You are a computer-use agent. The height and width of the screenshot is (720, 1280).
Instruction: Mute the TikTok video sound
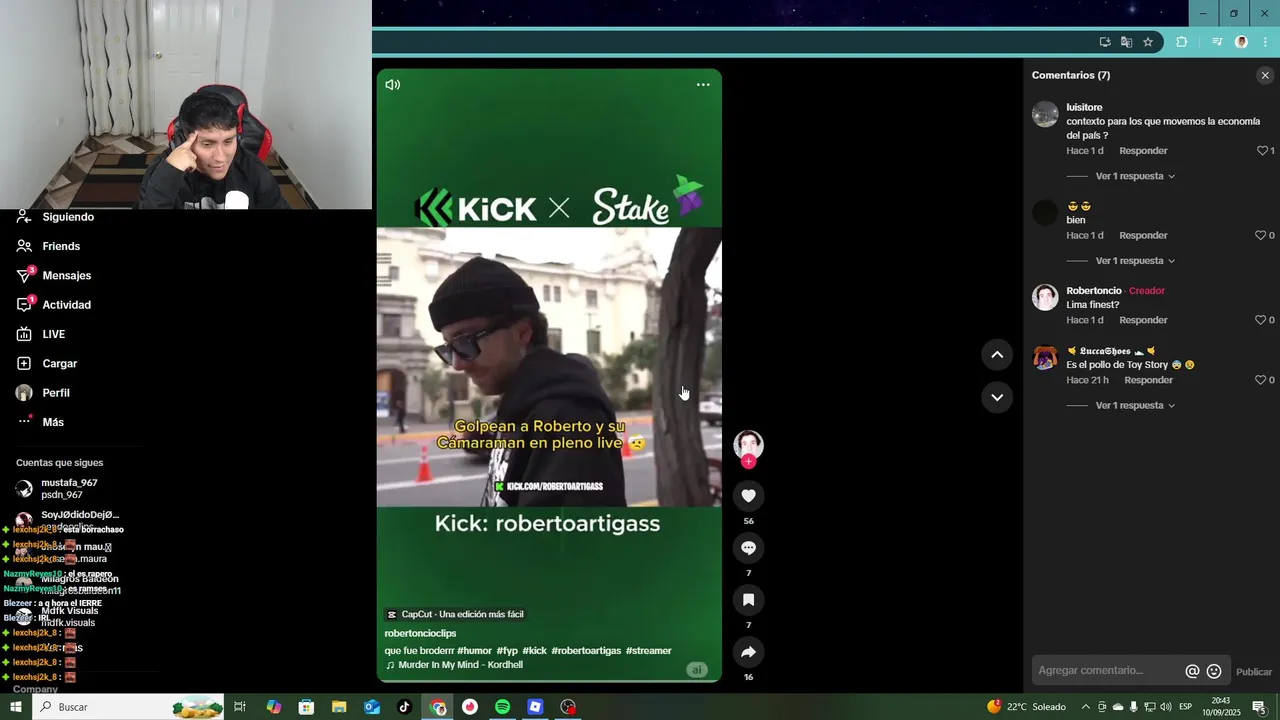pos(393,85)
